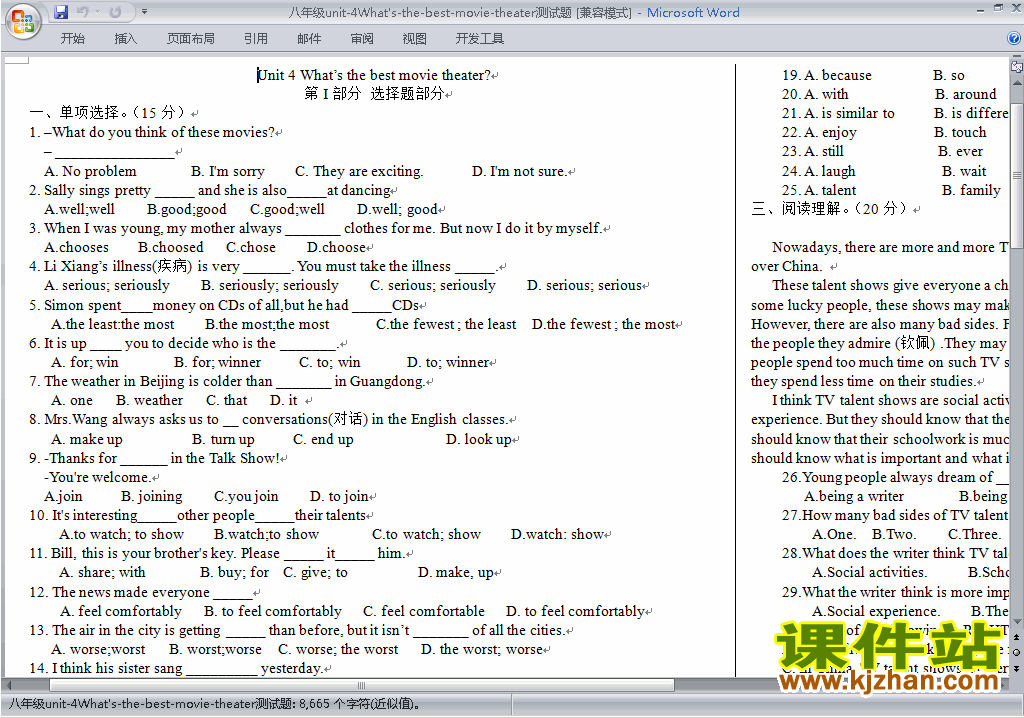Click the Previous Page double-arrow button

point(1017,636)
